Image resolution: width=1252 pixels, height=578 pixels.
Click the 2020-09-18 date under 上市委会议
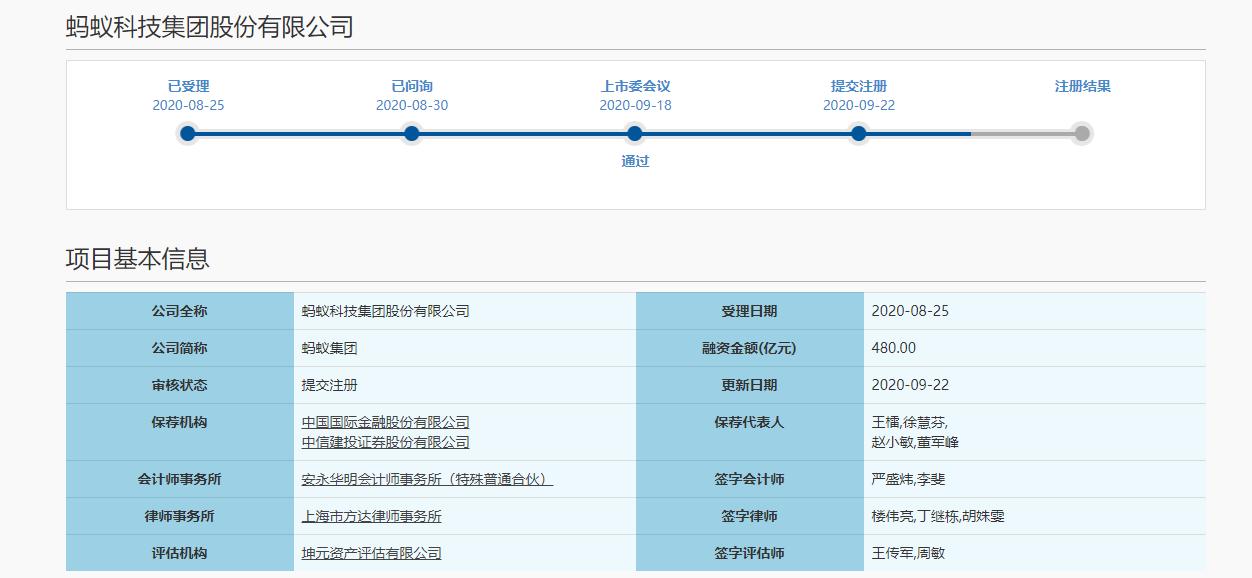click(635, 106)
